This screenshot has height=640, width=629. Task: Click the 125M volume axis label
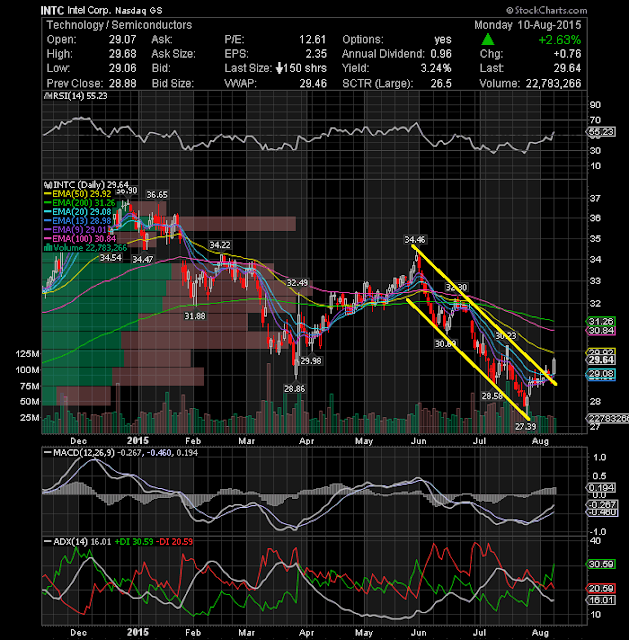pos(27,354)
